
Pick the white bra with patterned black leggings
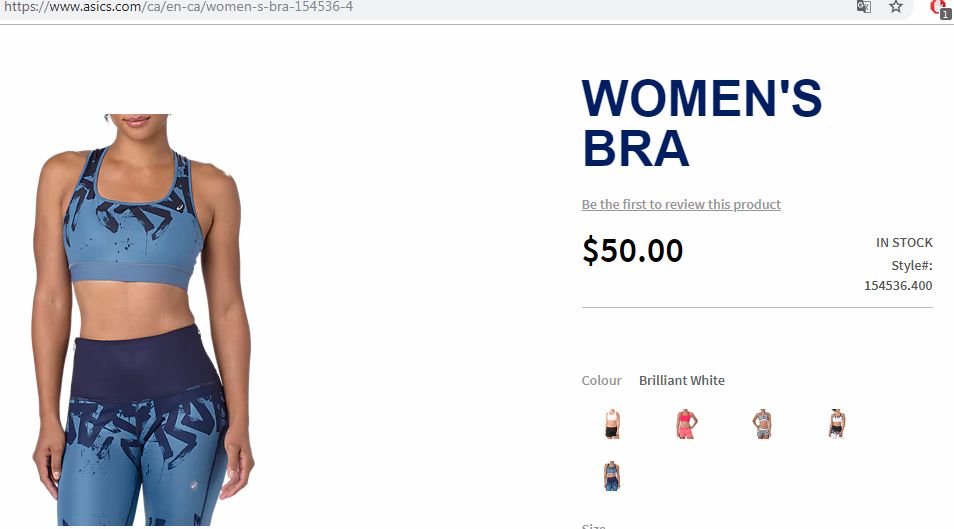(x=837, y=424)
